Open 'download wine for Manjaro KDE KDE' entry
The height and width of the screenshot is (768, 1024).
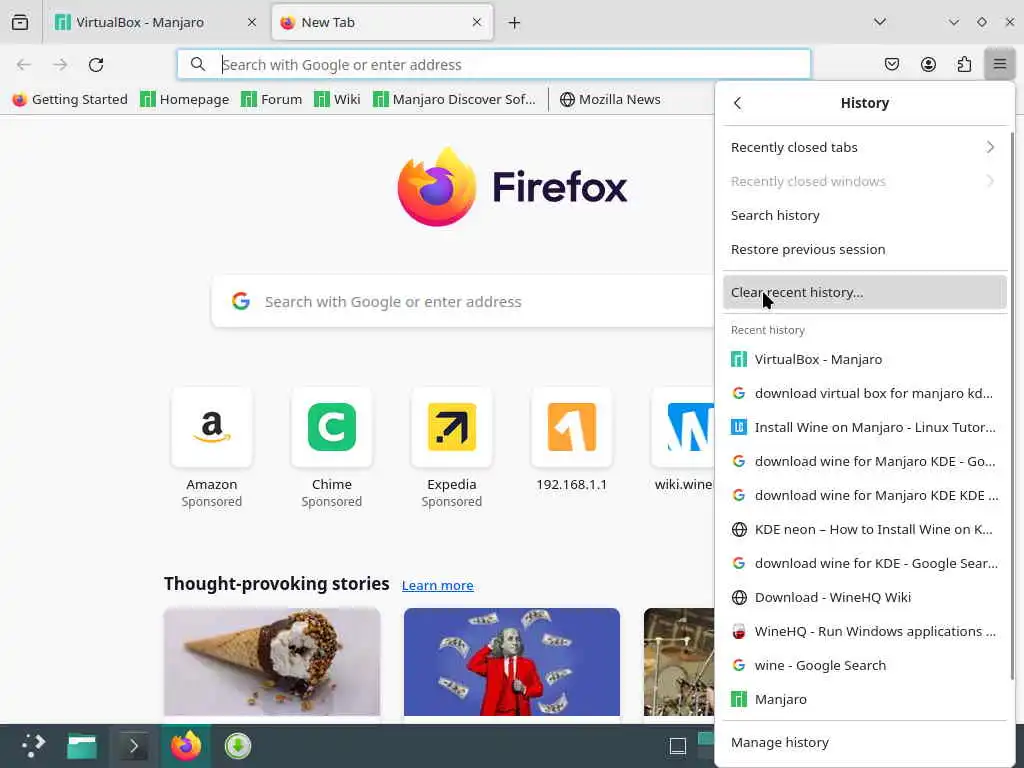coord(865,495)
